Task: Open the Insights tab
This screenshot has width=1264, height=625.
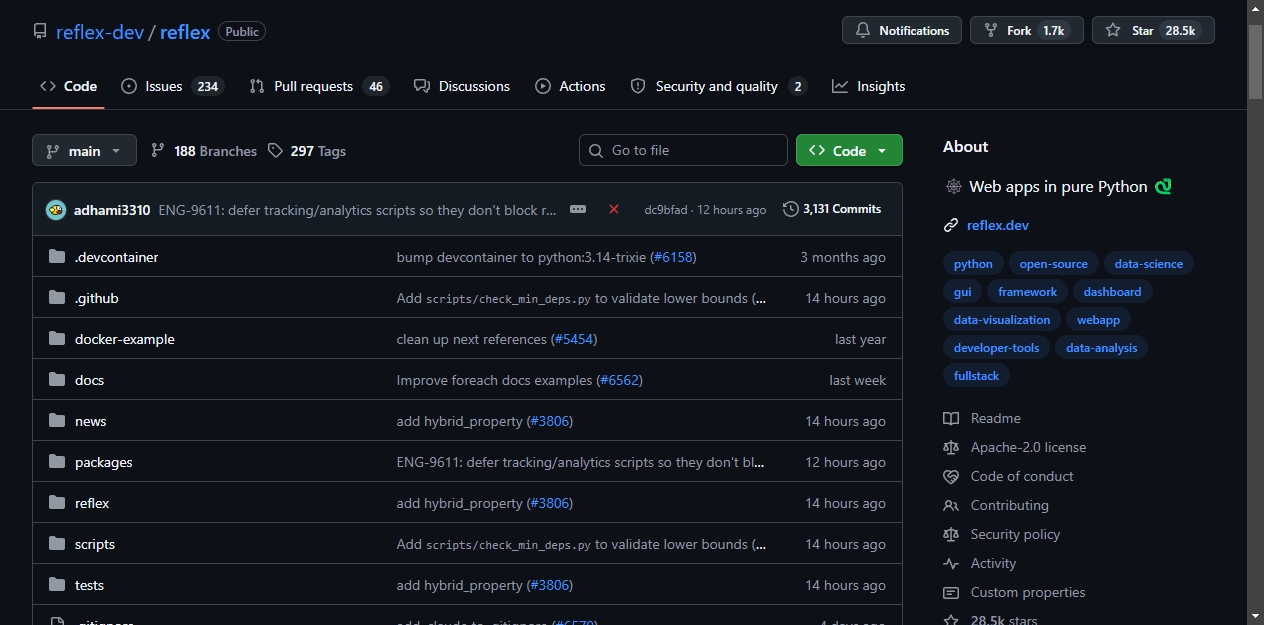Action: click(868, 86)
